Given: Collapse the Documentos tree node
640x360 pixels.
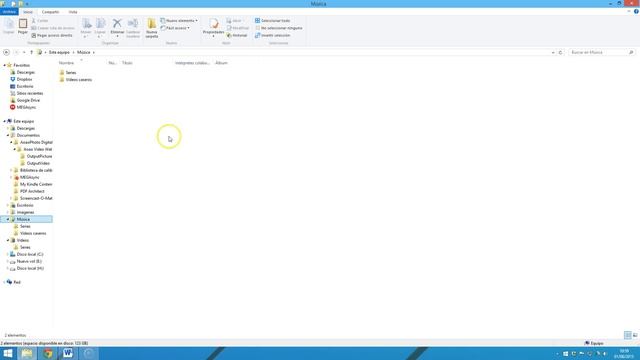Looking at the screenshot, I should pyautogui.click(x=8, y=135).
